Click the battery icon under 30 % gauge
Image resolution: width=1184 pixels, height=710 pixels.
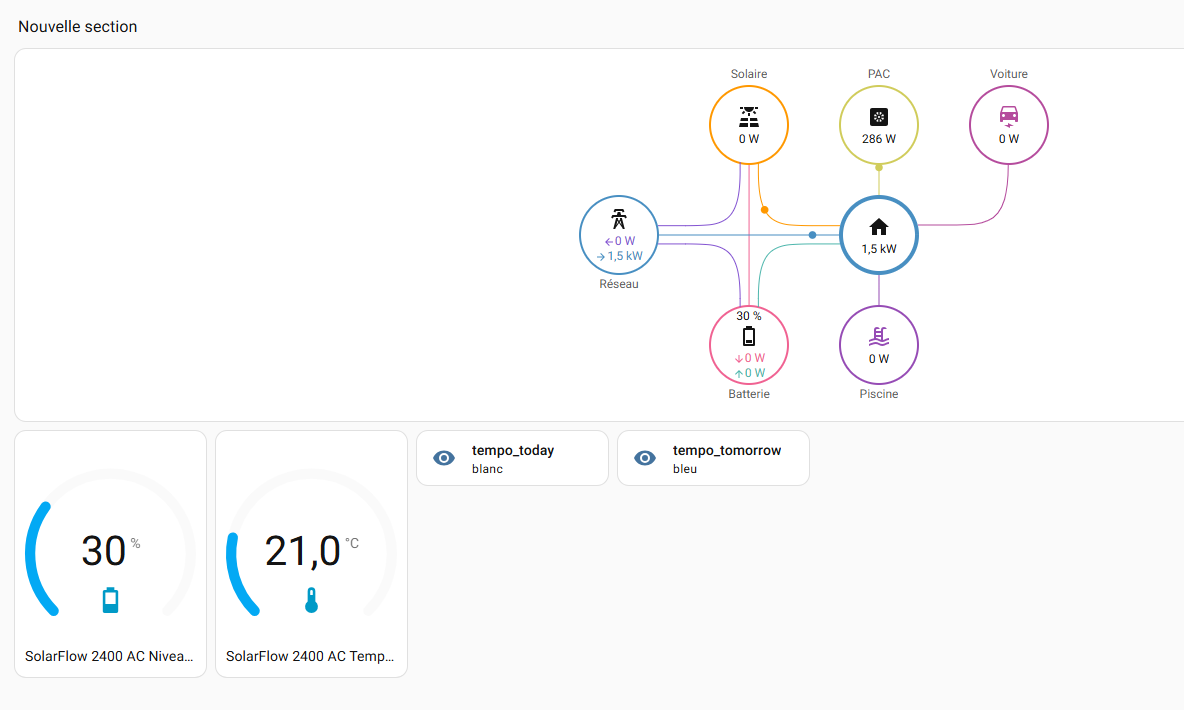click(110, 600)
